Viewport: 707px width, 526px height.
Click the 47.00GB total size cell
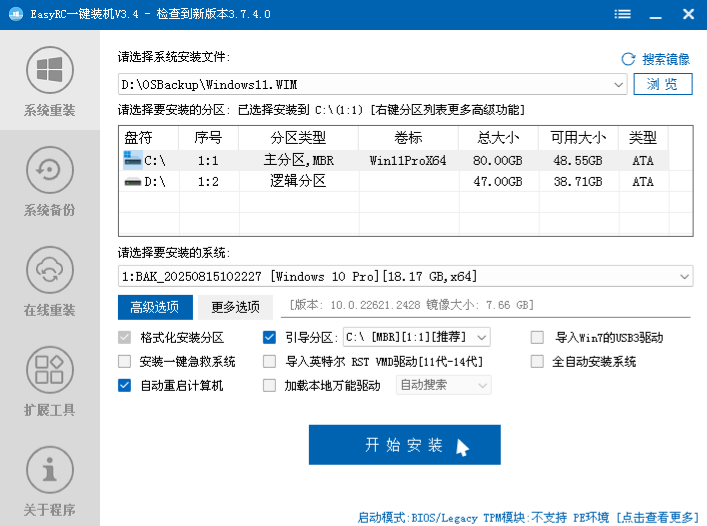coord(498,182)
